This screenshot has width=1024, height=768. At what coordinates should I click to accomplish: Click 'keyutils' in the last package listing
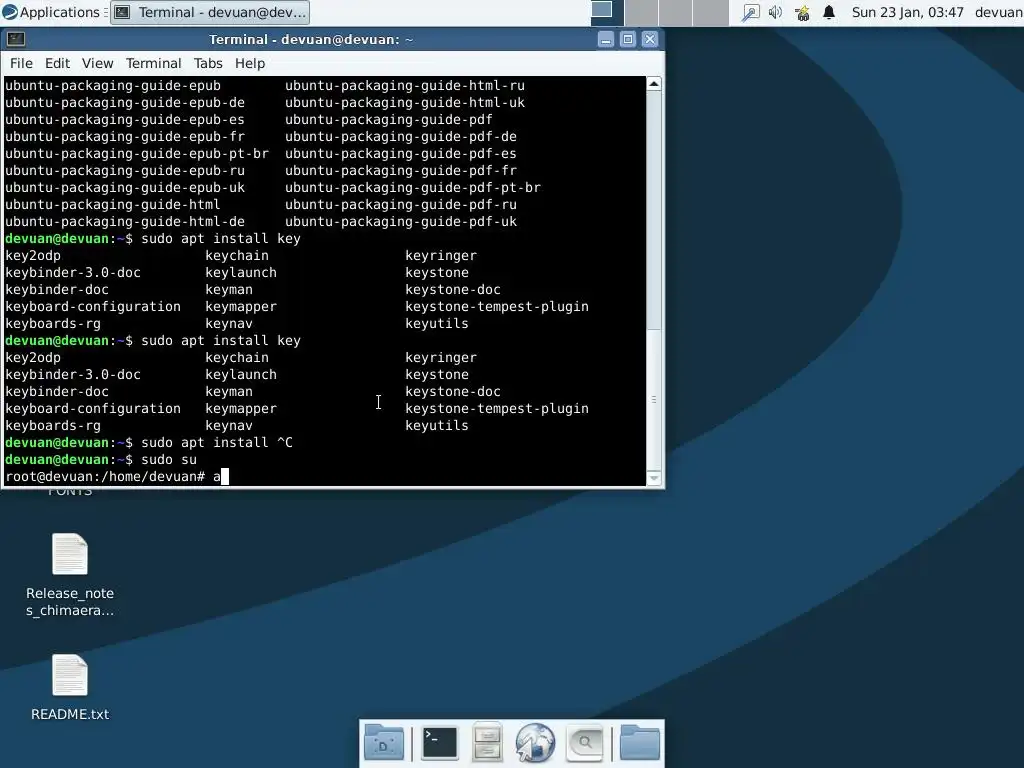tap(437, 426)
